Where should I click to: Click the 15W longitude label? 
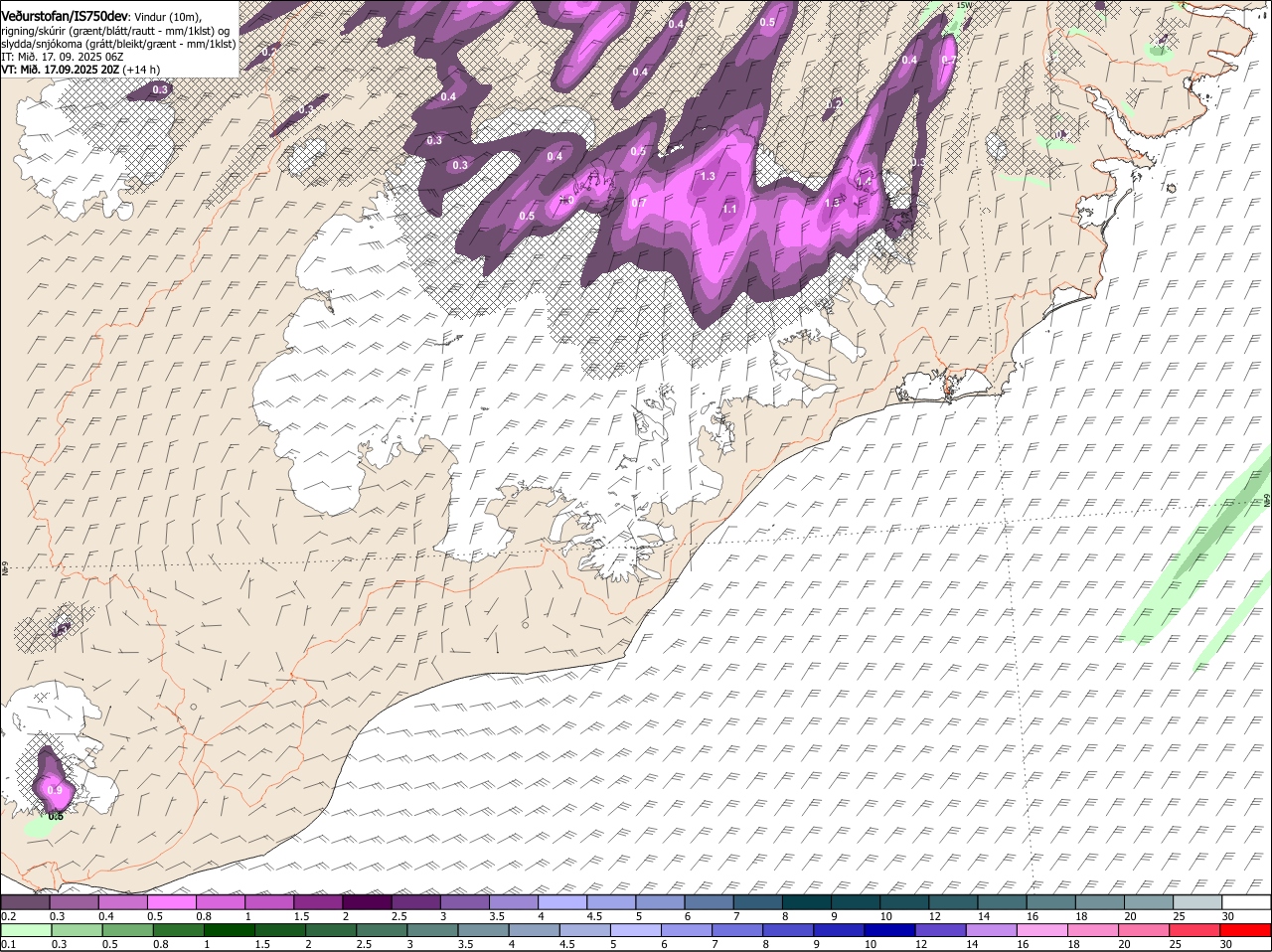tap(962, 6)
